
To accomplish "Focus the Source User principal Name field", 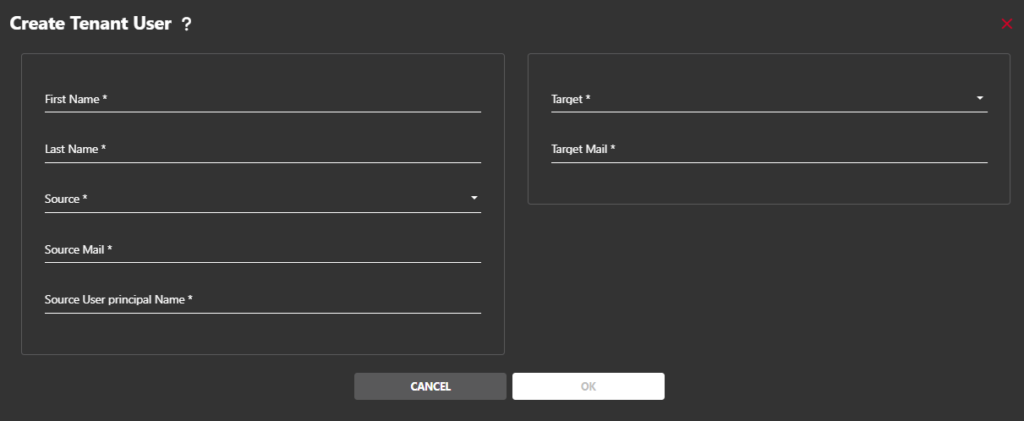I will pyautogui.click(x=263, y=300).
